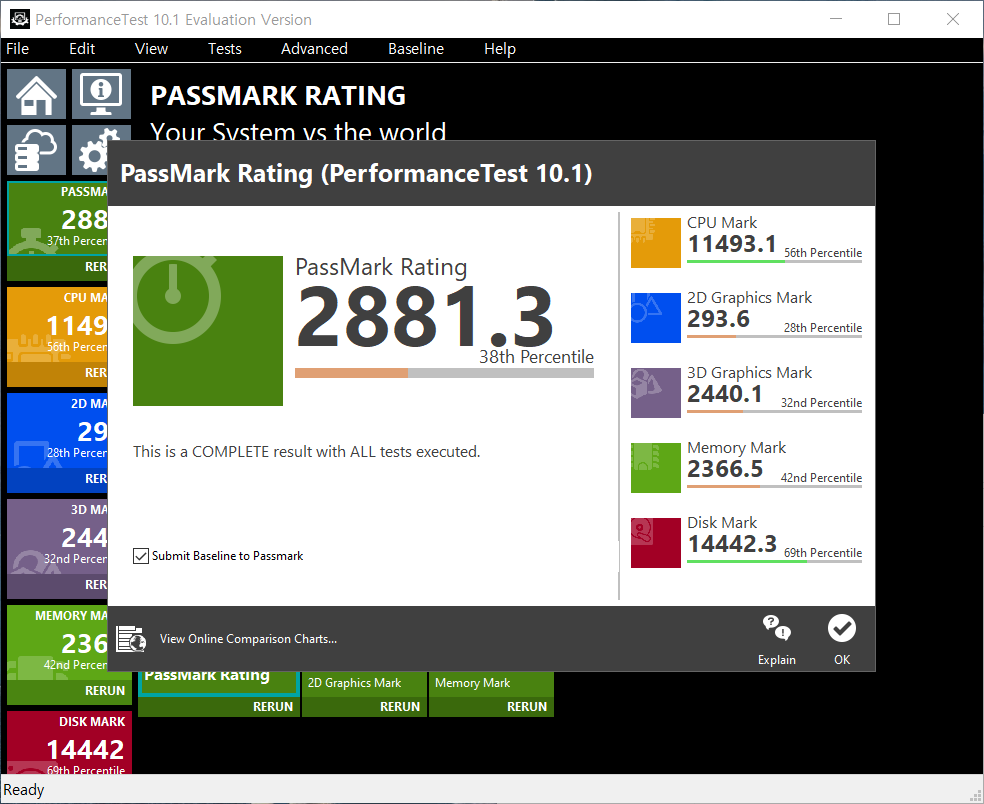The image size is (984, 804).
Task: Click the Explain question bubble icon
Action: (776, 628)
